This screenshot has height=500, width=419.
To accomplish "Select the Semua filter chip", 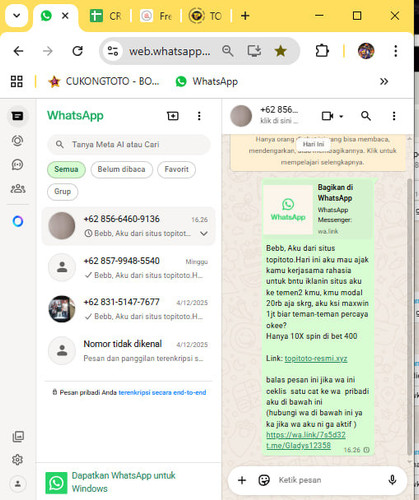I will point(66,169).
